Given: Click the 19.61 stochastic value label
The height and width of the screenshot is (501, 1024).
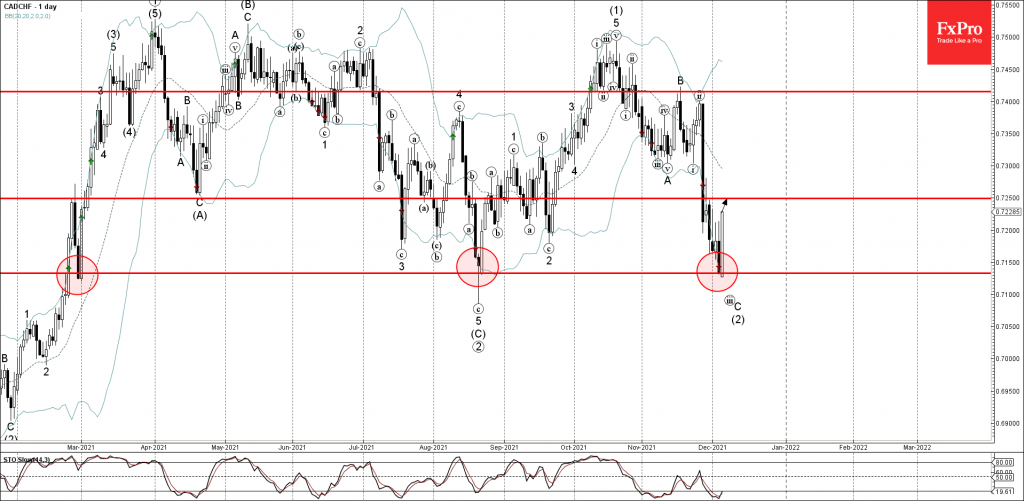Looking at the screenshot, I should 1006,493.
